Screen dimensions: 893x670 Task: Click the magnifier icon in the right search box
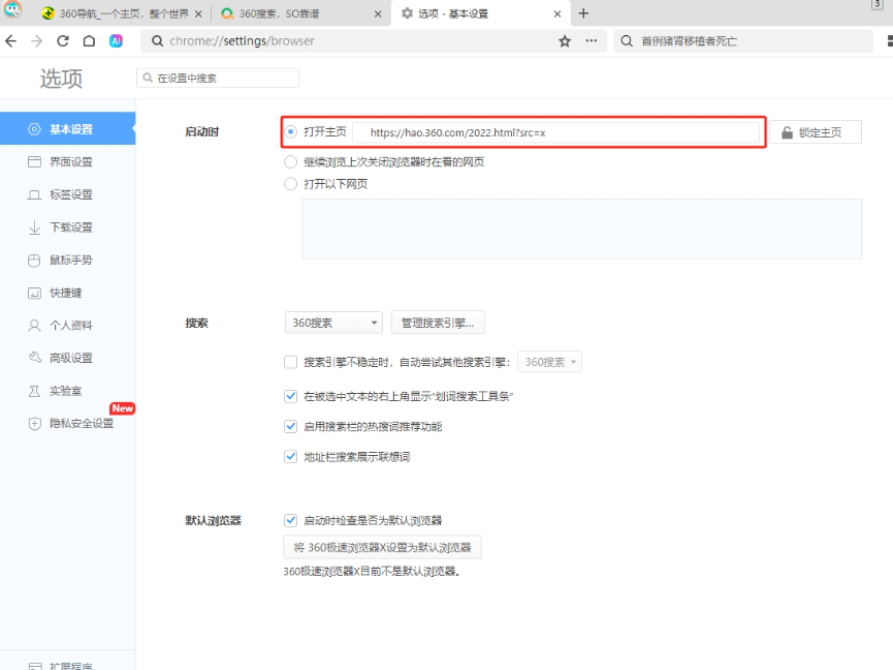pyautogui.click(x=626, y=41)
